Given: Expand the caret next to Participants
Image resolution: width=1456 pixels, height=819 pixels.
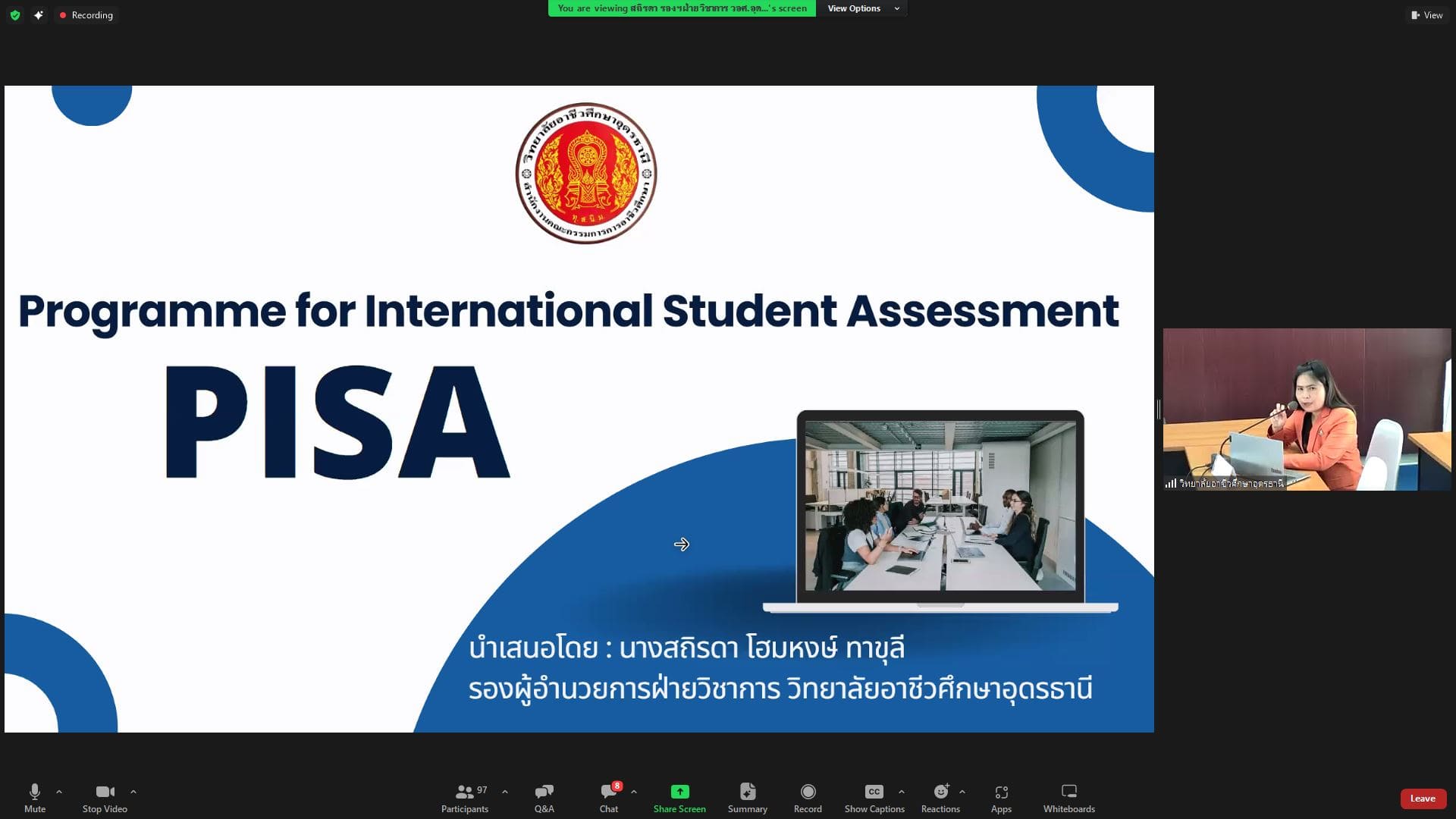Looking at the screenshot, I should point(505,792).
